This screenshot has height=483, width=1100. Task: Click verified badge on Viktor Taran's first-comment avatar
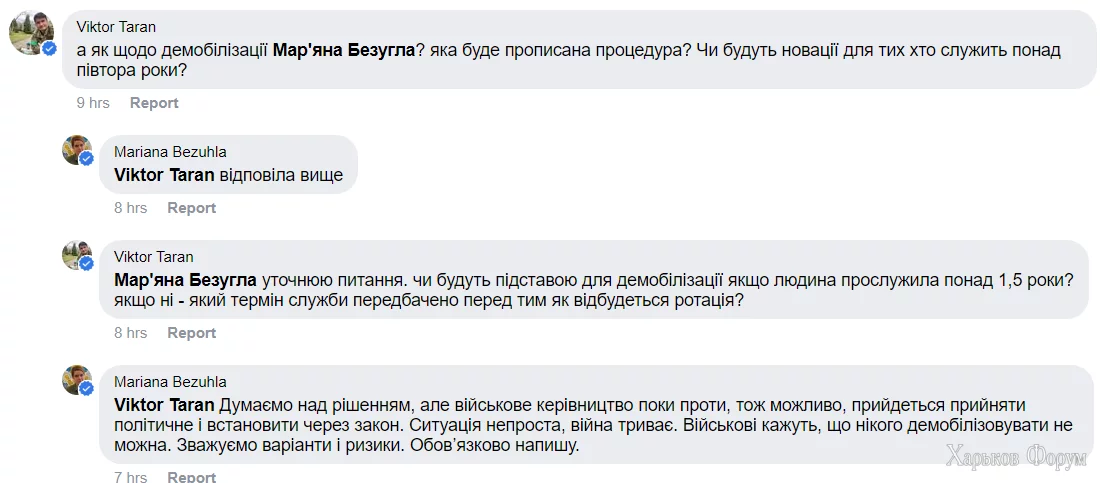(x=49, y=49)
